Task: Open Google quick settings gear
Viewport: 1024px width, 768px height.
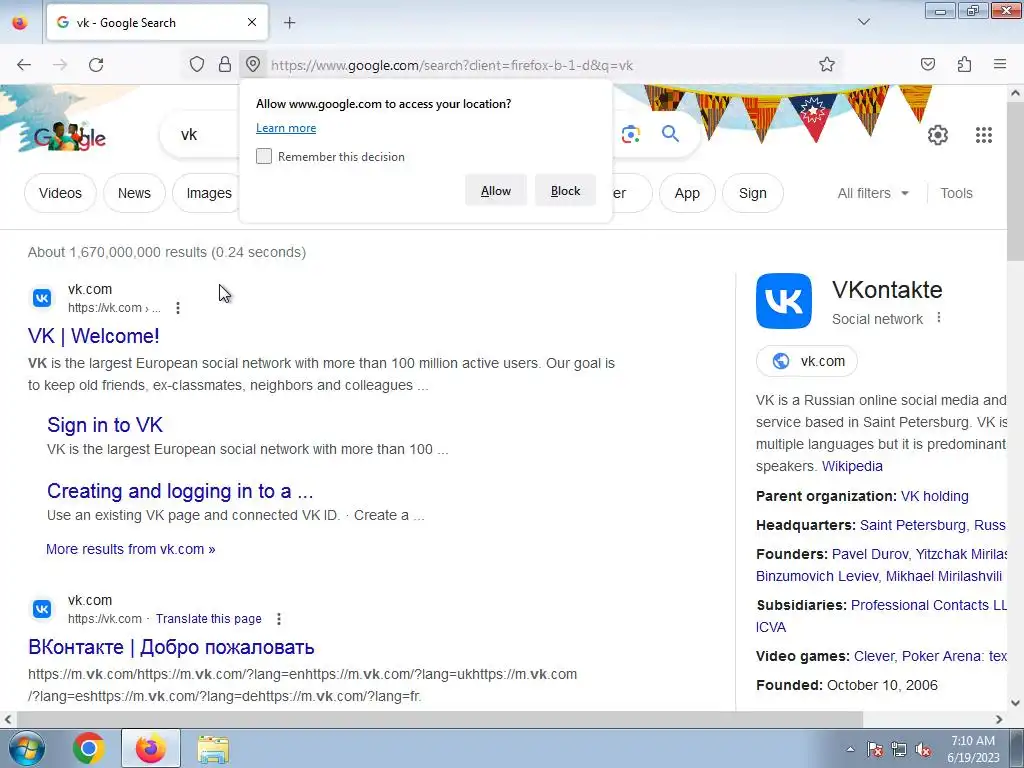Action: pyautogui.click(x=938, y=135)
